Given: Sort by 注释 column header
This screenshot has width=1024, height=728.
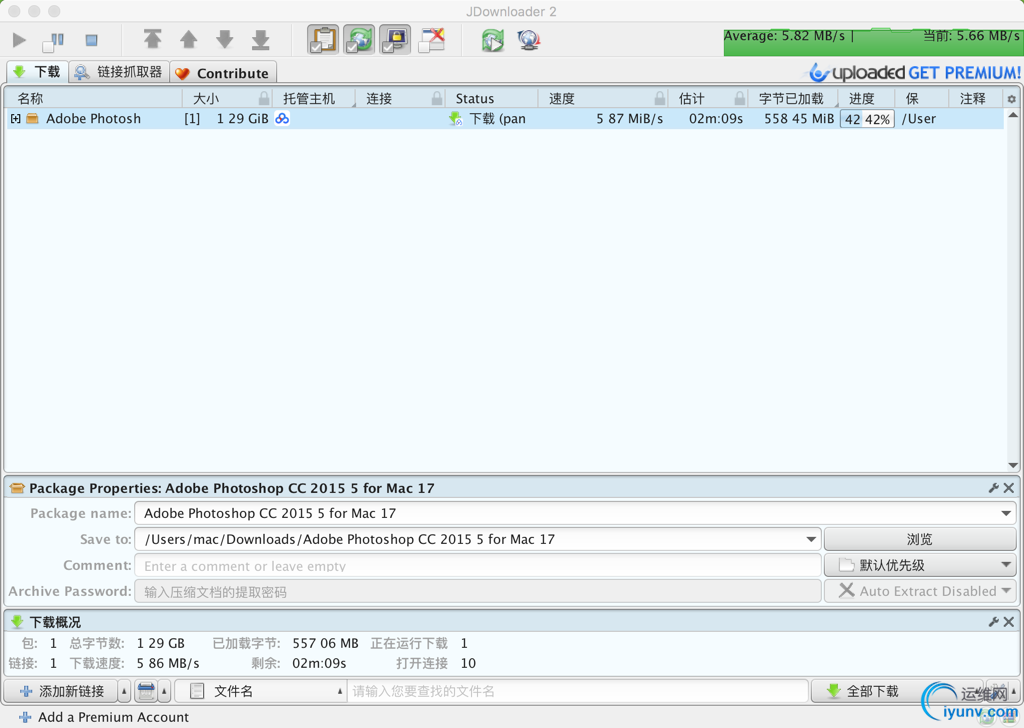Looking at the screenshot, I should (975, 99).
